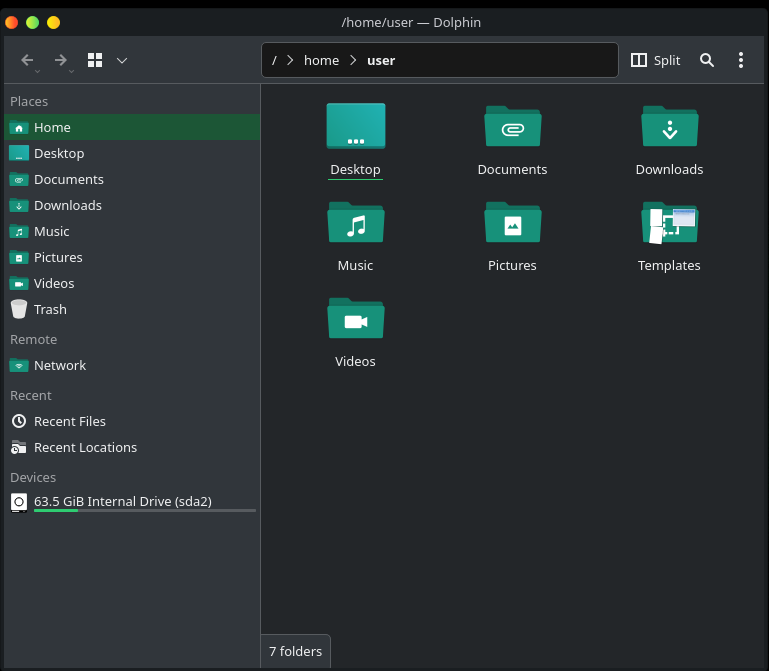The width and height of the screenshot is (769, 671).
Task: Click 'home' in the breadcrumb path
Action: tap(321, 60)
